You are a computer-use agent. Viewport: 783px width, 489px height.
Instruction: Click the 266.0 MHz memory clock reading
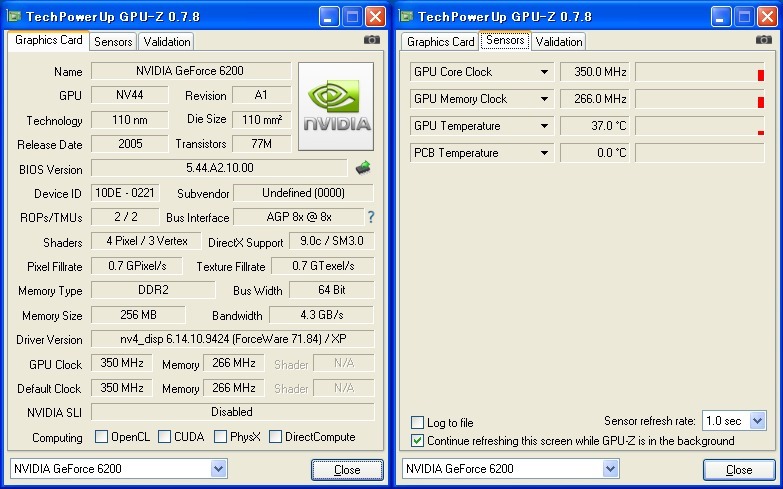(x=595, y=99)
